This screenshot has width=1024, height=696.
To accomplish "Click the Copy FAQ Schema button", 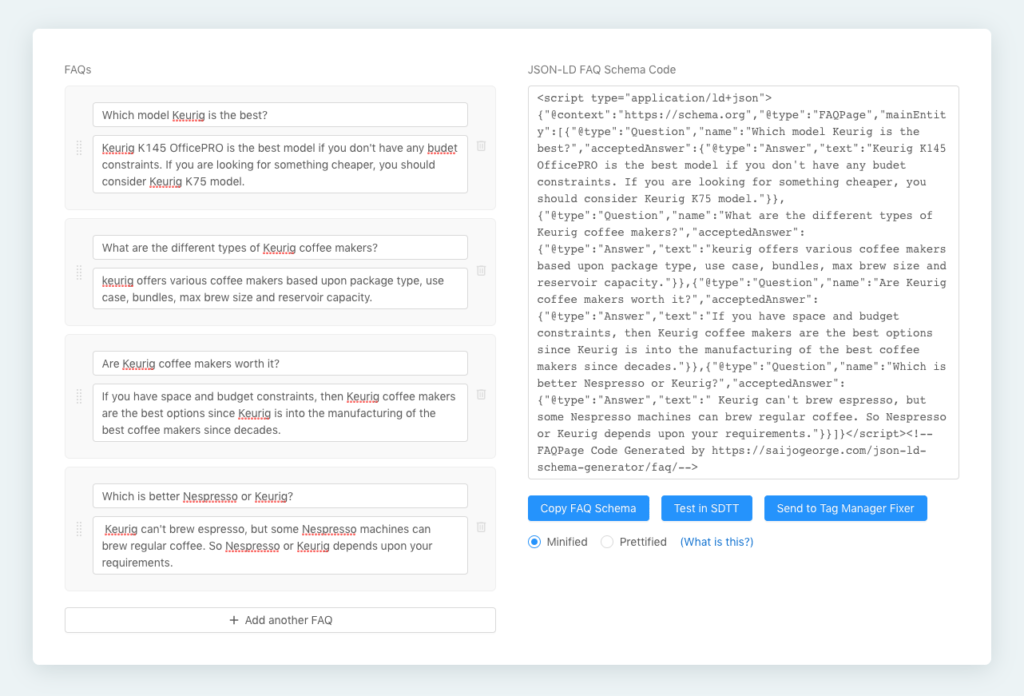I will point(588,508).
